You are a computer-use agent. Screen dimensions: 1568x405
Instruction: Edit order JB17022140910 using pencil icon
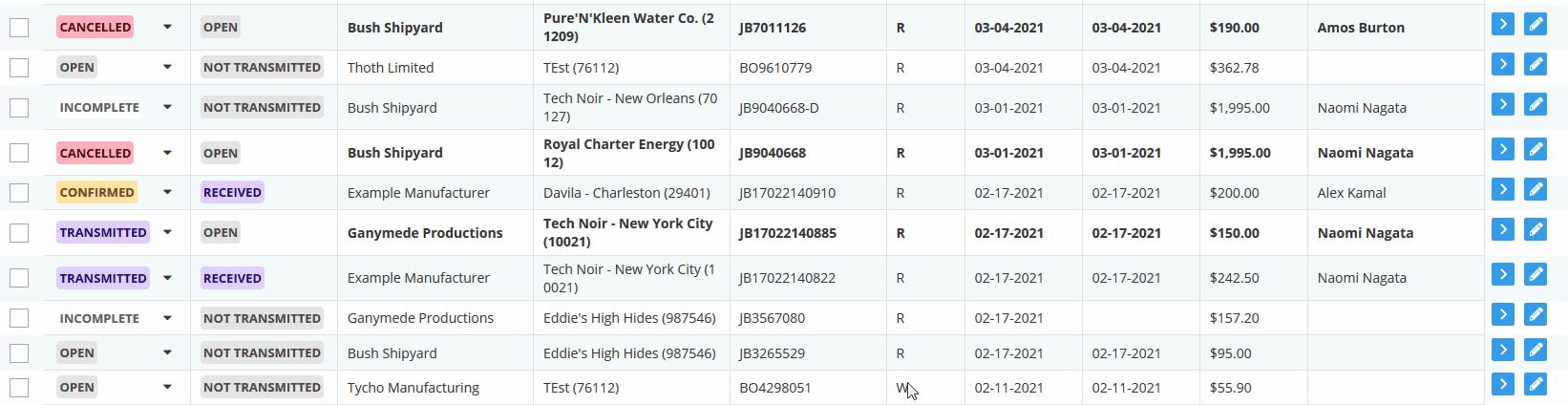click(1536, 189)
